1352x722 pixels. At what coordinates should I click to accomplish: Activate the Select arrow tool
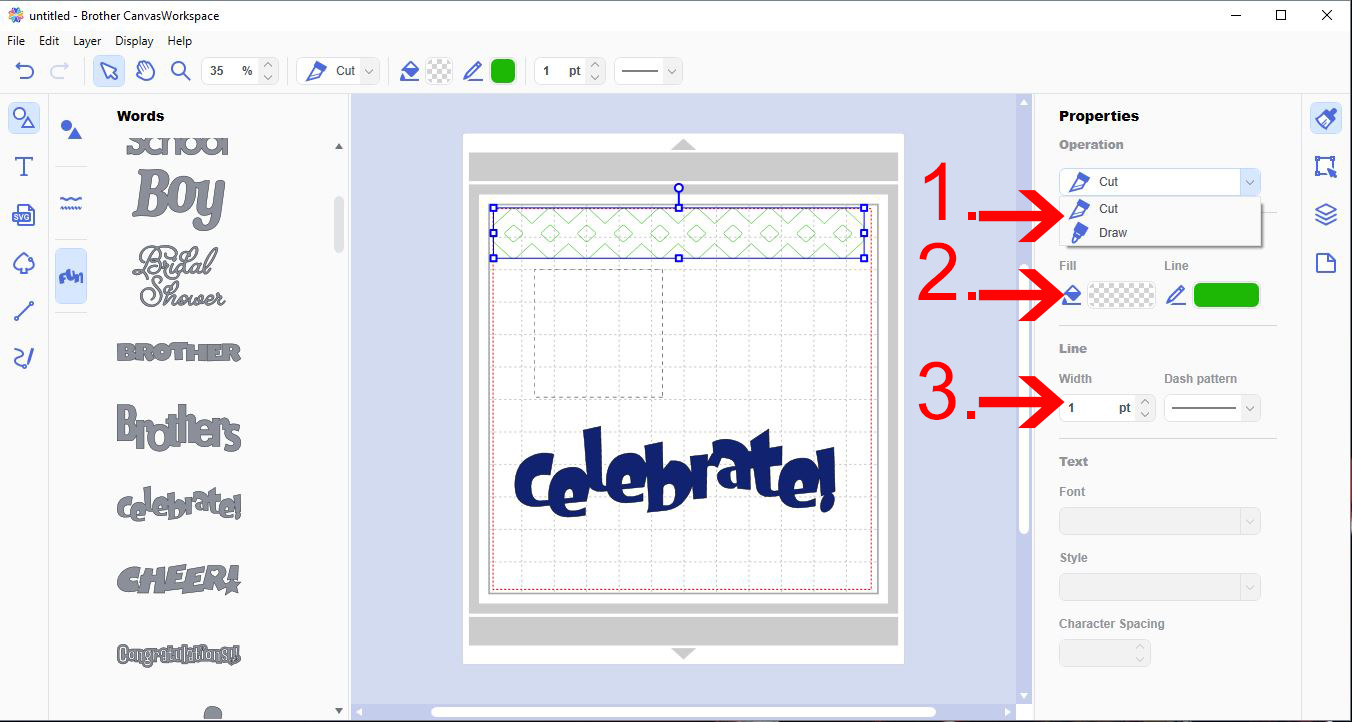pyautogui.click(x=109, y=71)
